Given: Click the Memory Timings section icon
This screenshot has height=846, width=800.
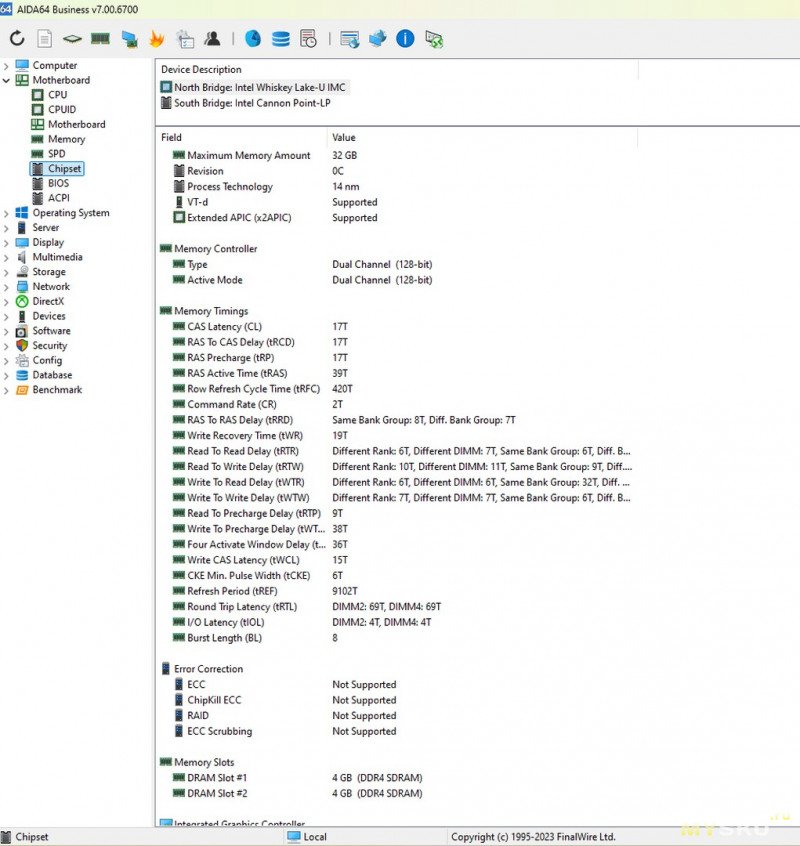Looking at the screenshot, I should pyautogui.click(x=166, y=311).
